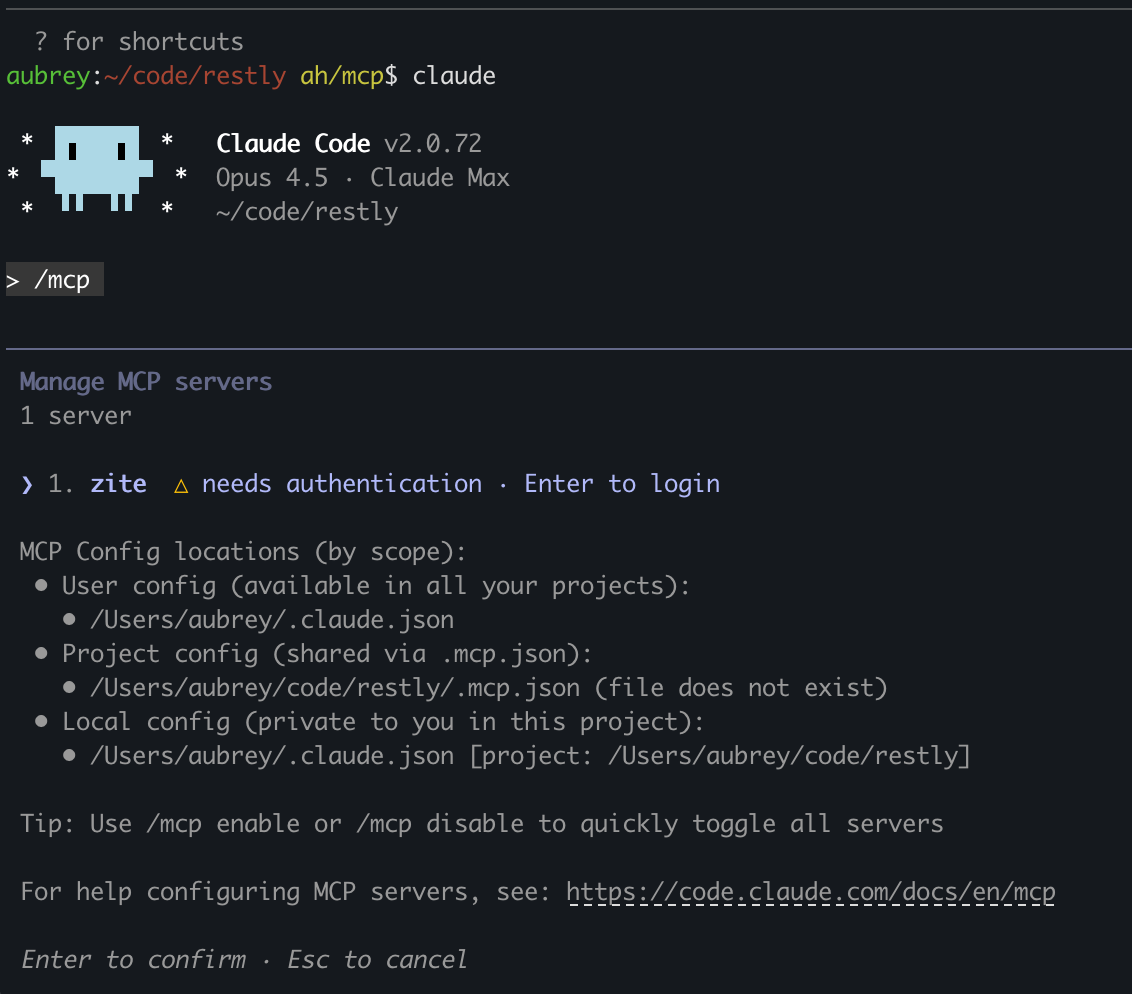Click needs authentication status for zite
Viewport: 1132px width, 994px height.
click(341, 484)
